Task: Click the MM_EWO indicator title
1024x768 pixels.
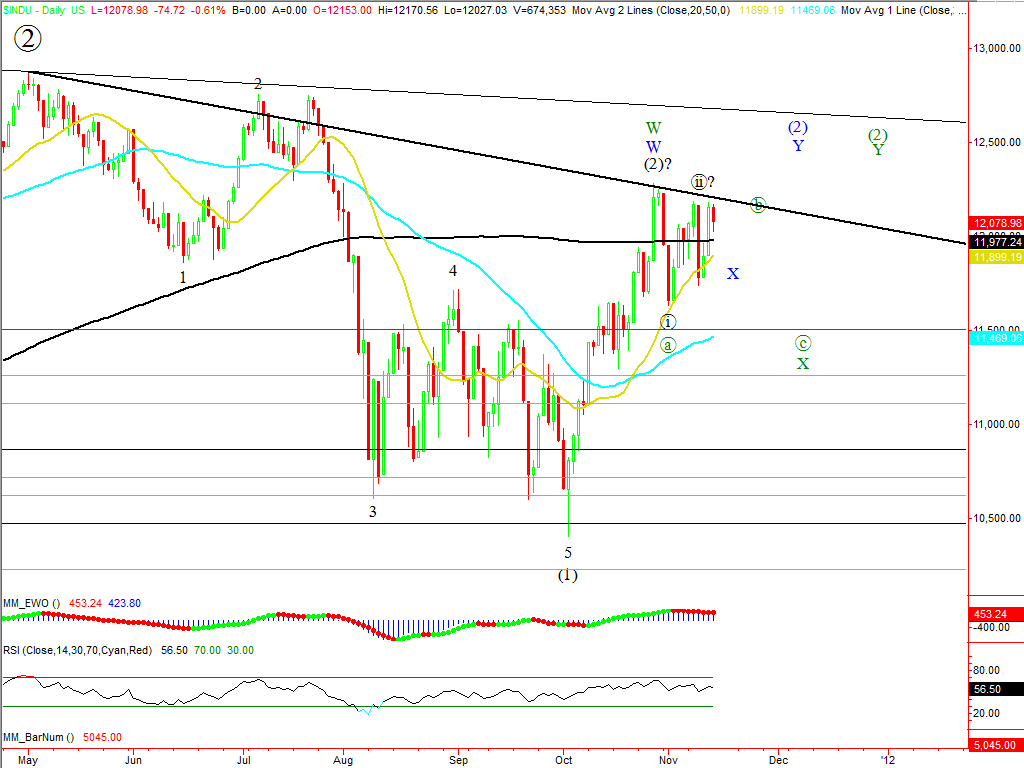Action: point(28,603)
